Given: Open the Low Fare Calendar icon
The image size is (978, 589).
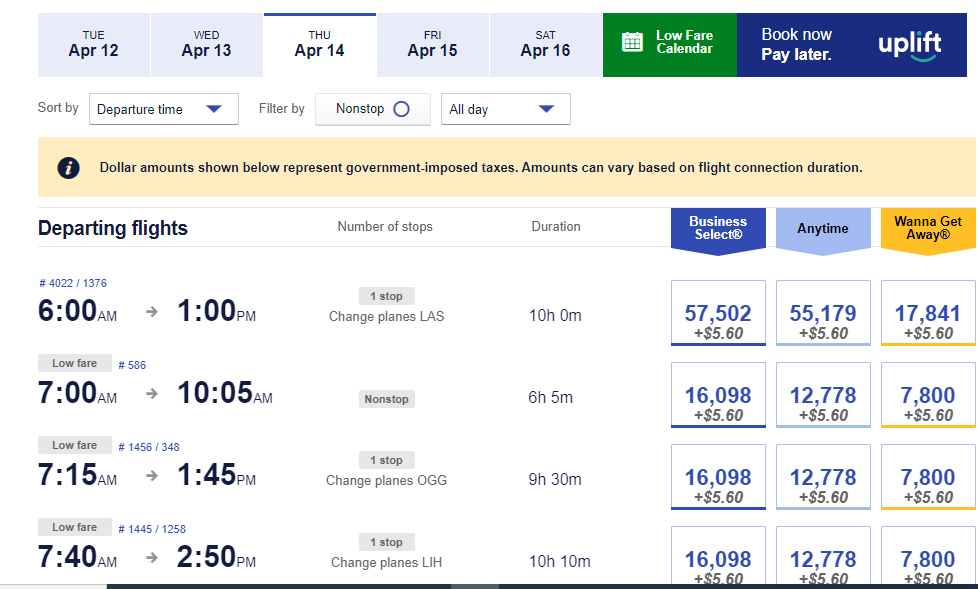Looking at the screenshot, I should pyautogui.click(x=632, y=42).
